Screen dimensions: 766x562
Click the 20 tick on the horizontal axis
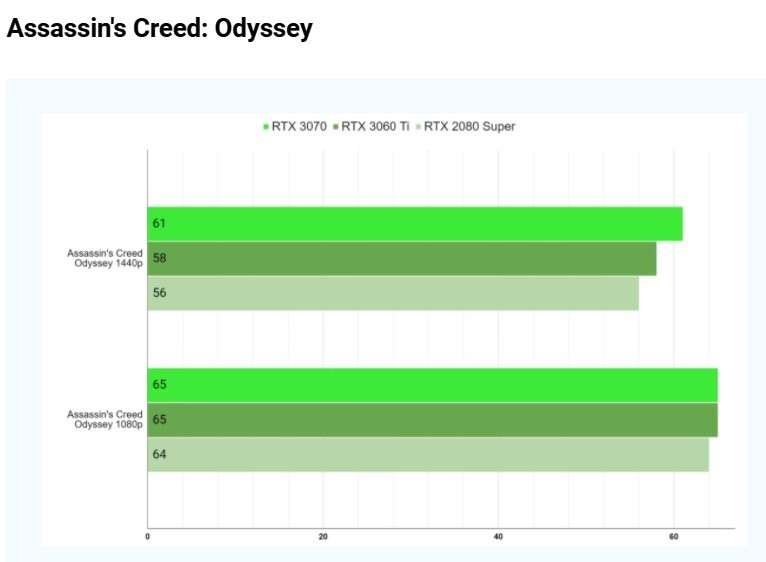coord(323,538)
